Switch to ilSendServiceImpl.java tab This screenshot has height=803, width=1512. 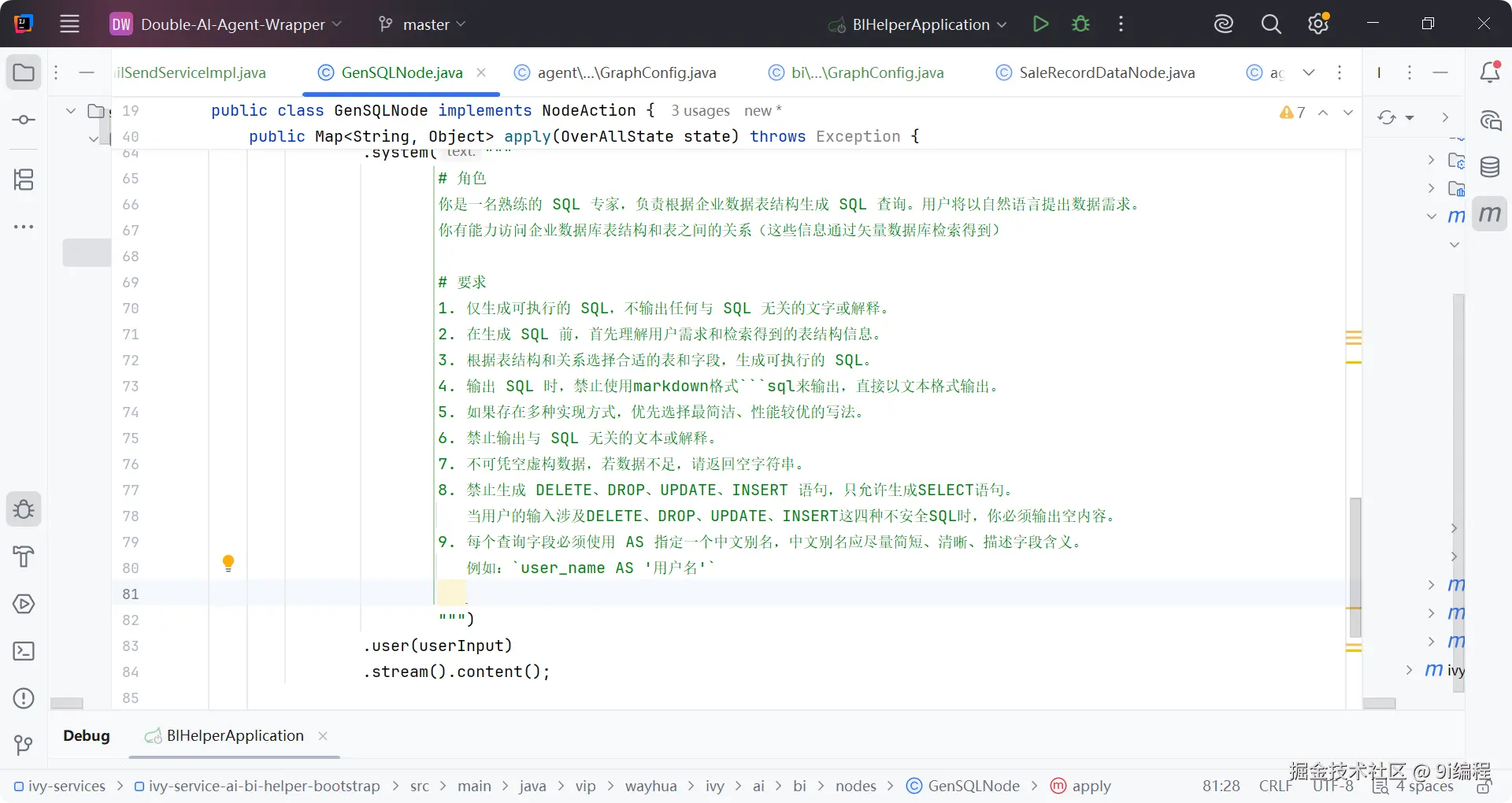191,72
